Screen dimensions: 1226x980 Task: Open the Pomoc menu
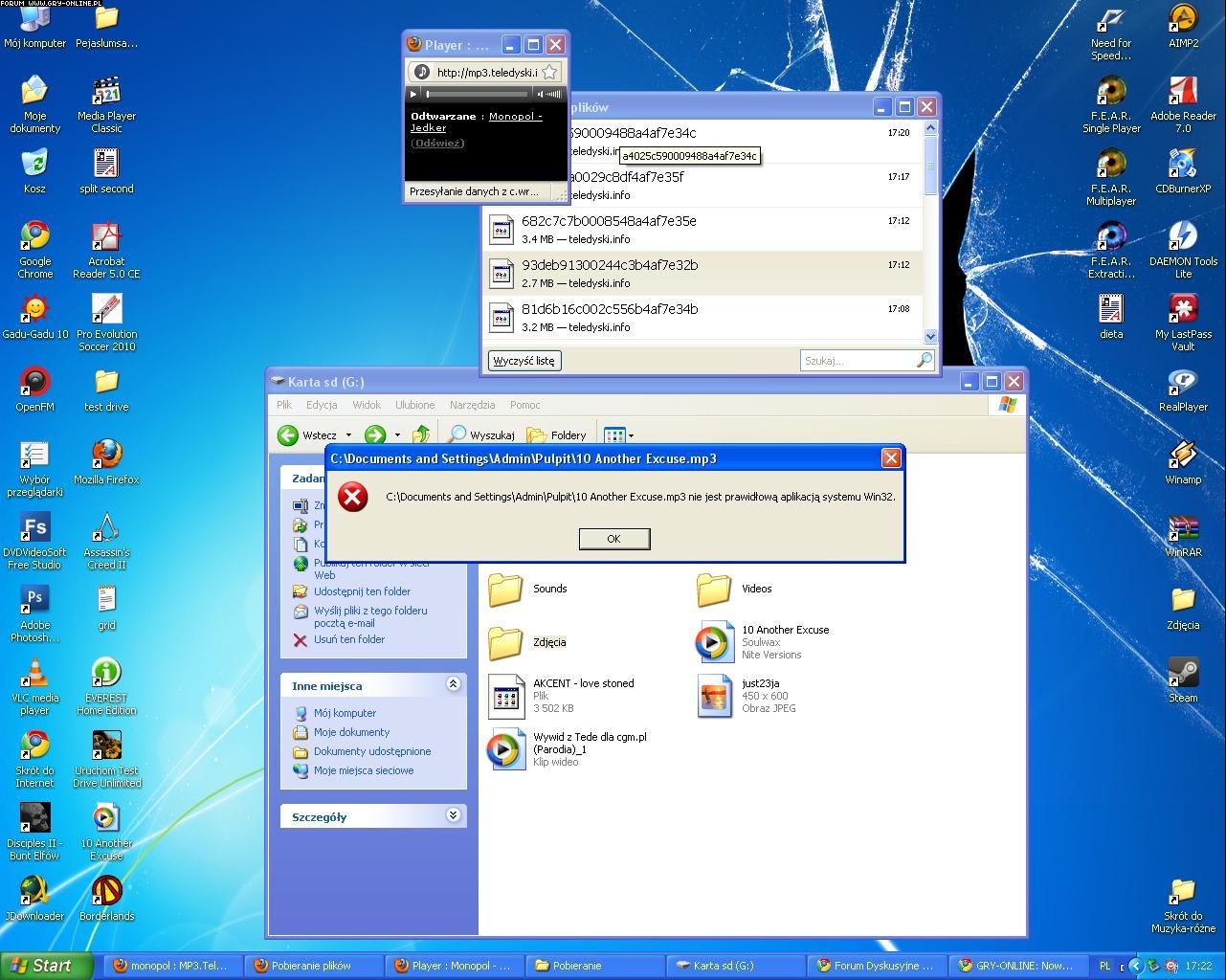pos(525,405)
